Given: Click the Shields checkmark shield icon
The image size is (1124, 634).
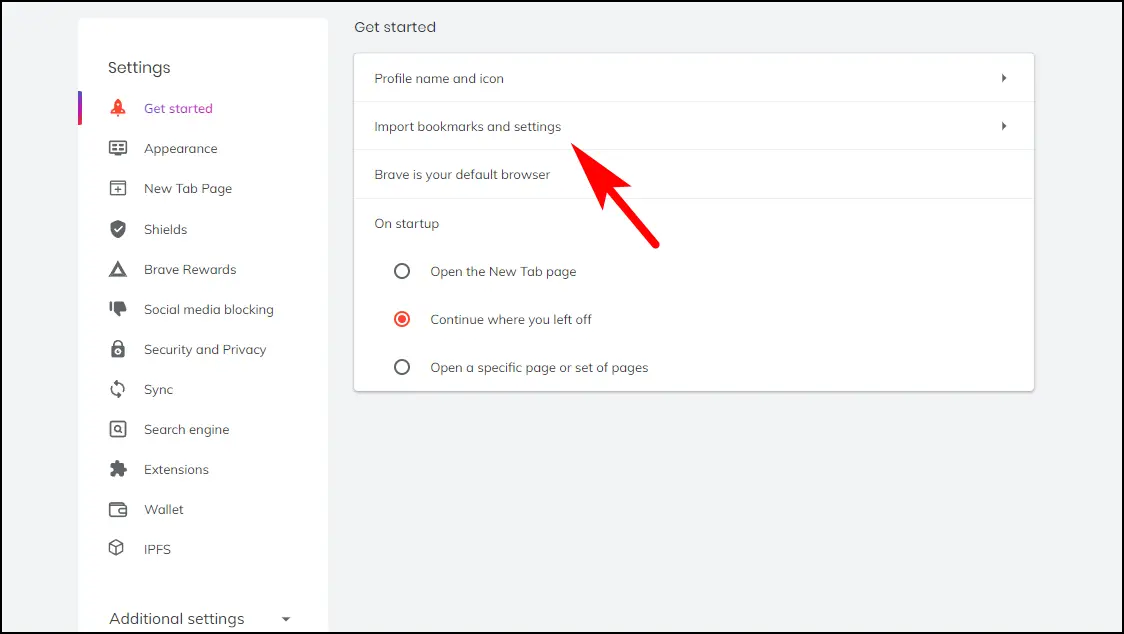Looking at the screenshot, I should point(118,229).
